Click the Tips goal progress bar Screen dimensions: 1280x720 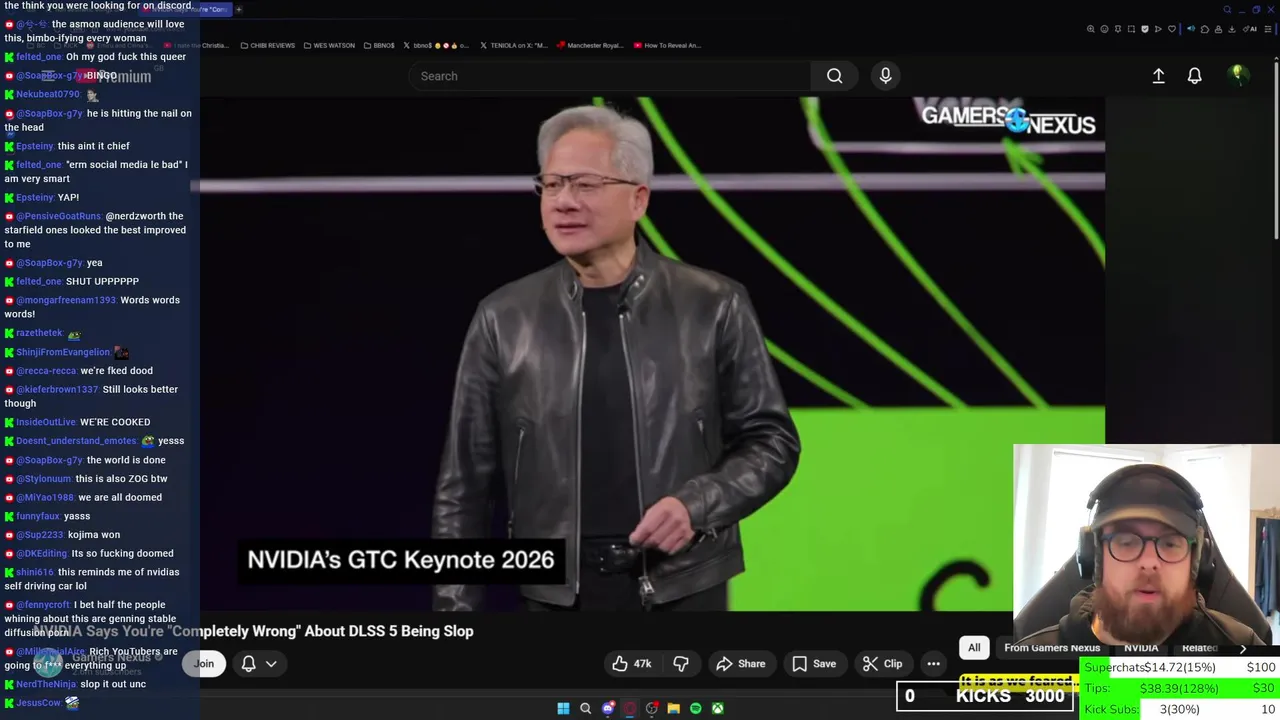coord(1180,688)
